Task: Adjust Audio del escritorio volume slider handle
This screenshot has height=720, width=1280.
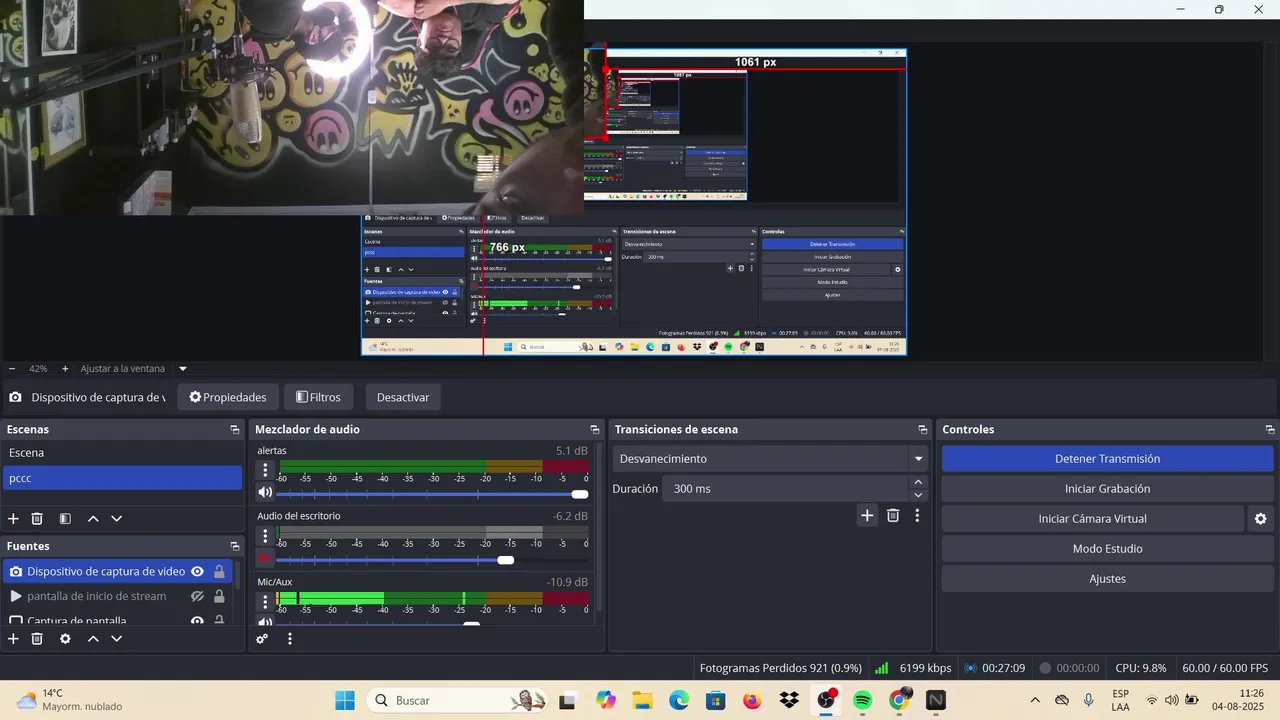Action: (506, 560)
